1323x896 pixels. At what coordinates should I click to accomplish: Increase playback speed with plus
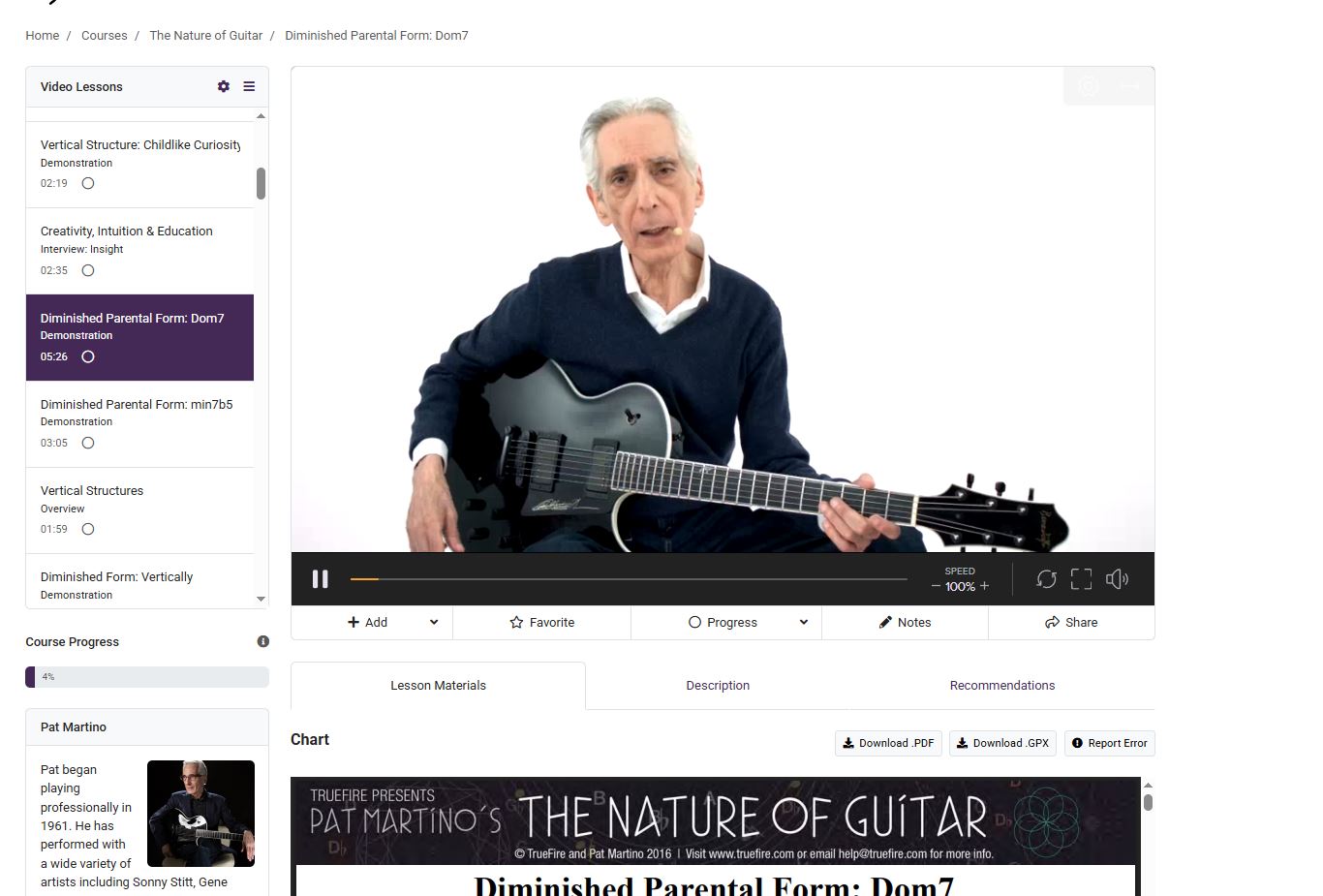(x=984, y=586)
